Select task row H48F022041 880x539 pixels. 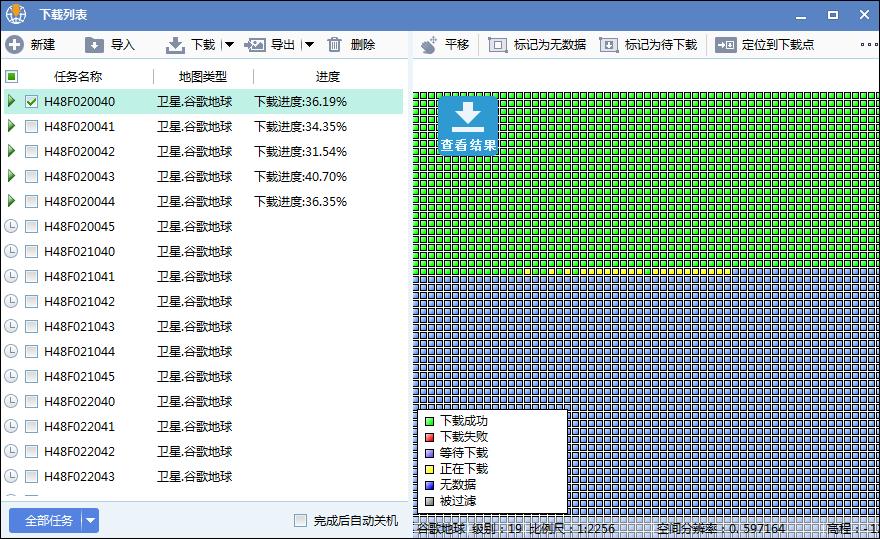tap(203, 426)
